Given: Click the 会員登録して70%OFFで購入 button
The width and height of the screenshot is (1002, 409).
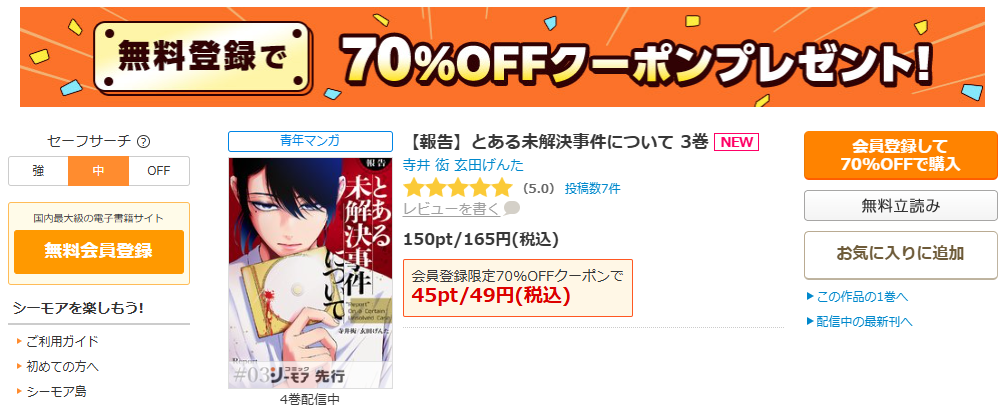Looking at the screenshot, I should [900, 155].
